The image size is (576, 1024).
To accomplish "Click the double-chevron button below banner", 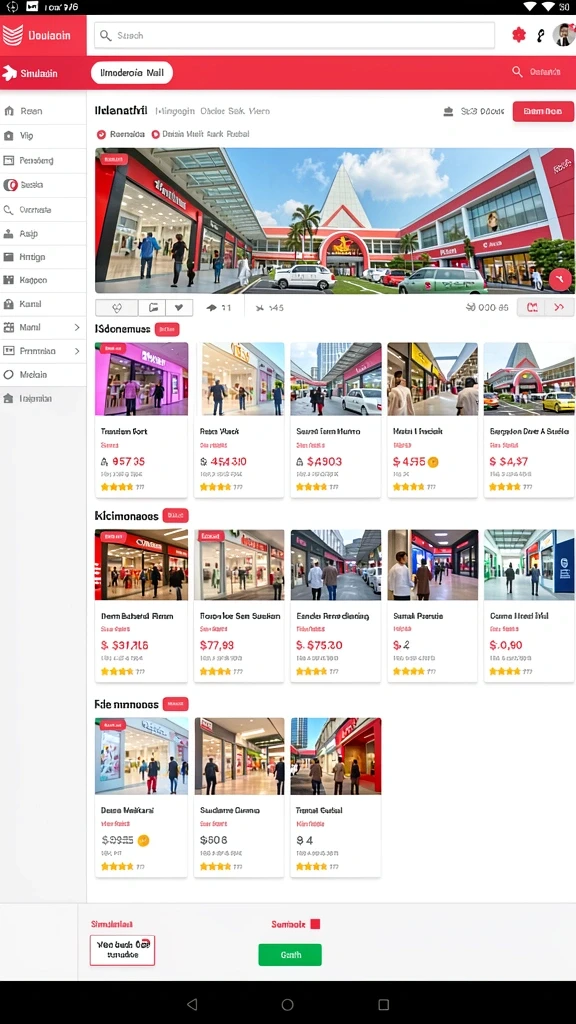I will [560, 308].
